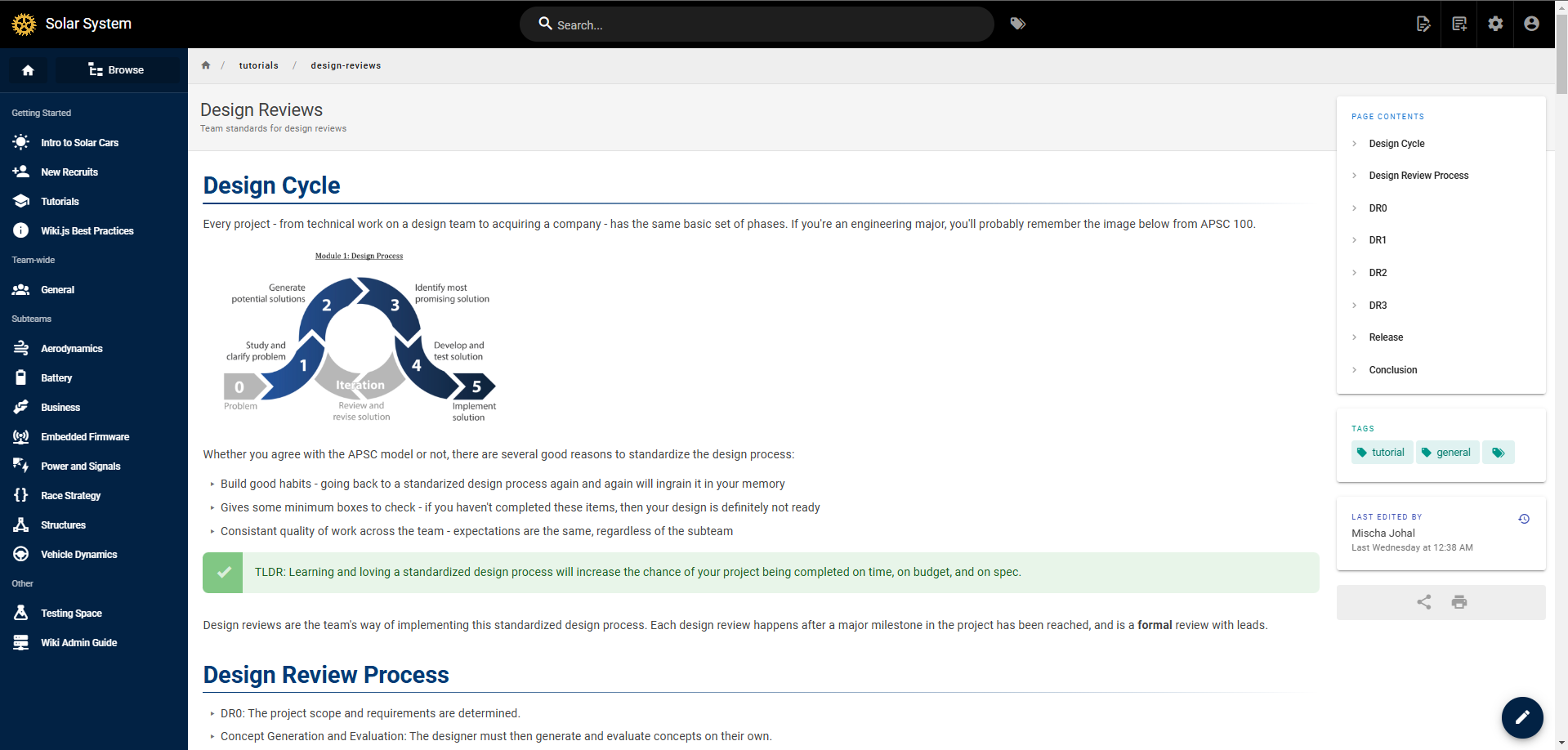
Task: Click the tags icon beside search bar
Action: tap(1017, 24)
